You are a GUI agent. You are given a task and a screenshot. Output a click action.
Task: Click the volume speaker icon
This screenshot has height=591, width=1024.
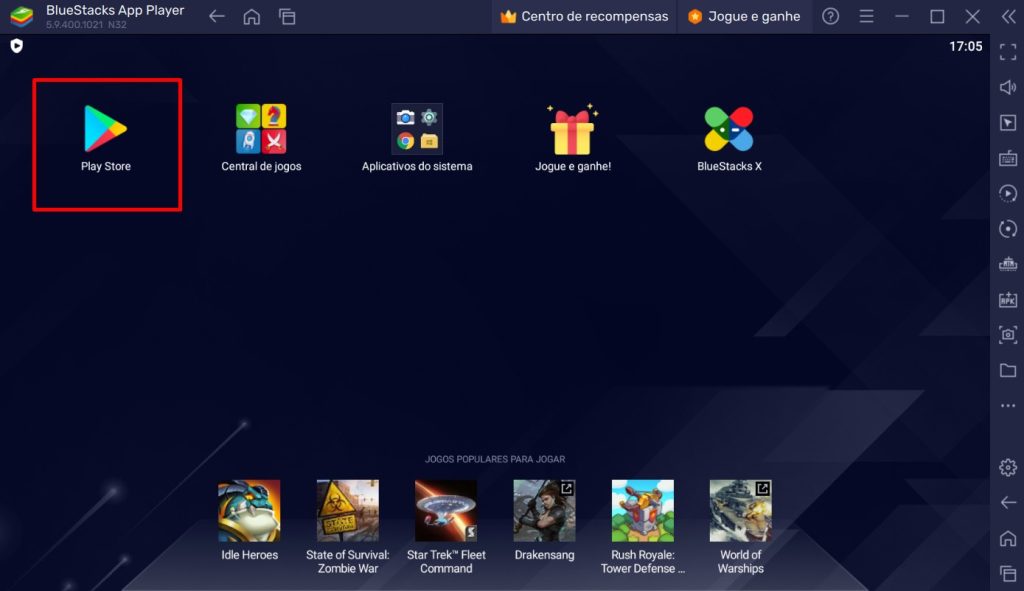pyautogui.click(x=1008, y=87)
